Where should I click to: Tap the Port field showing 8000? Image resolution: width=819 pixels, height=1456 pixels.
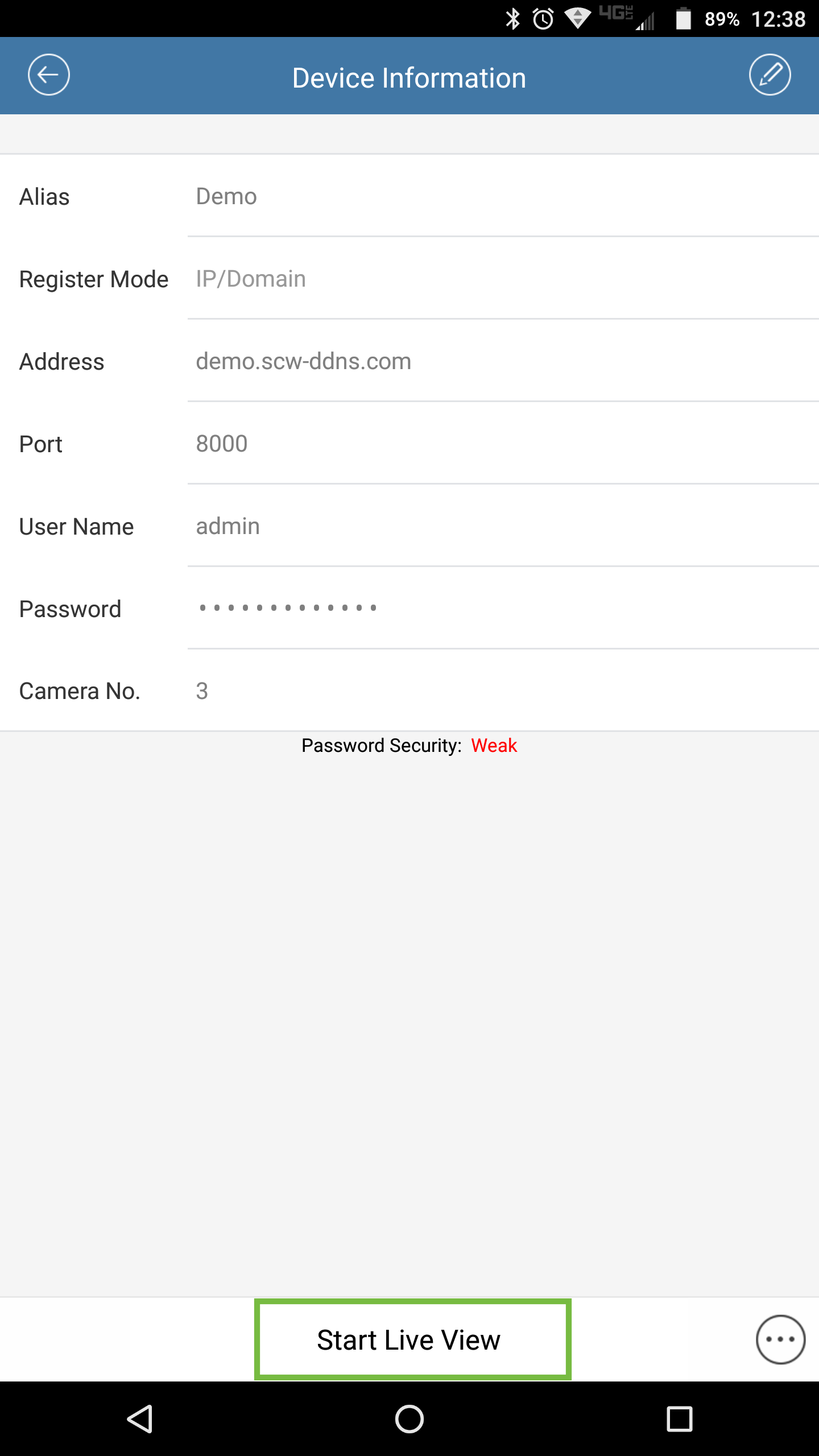[503, 444]
